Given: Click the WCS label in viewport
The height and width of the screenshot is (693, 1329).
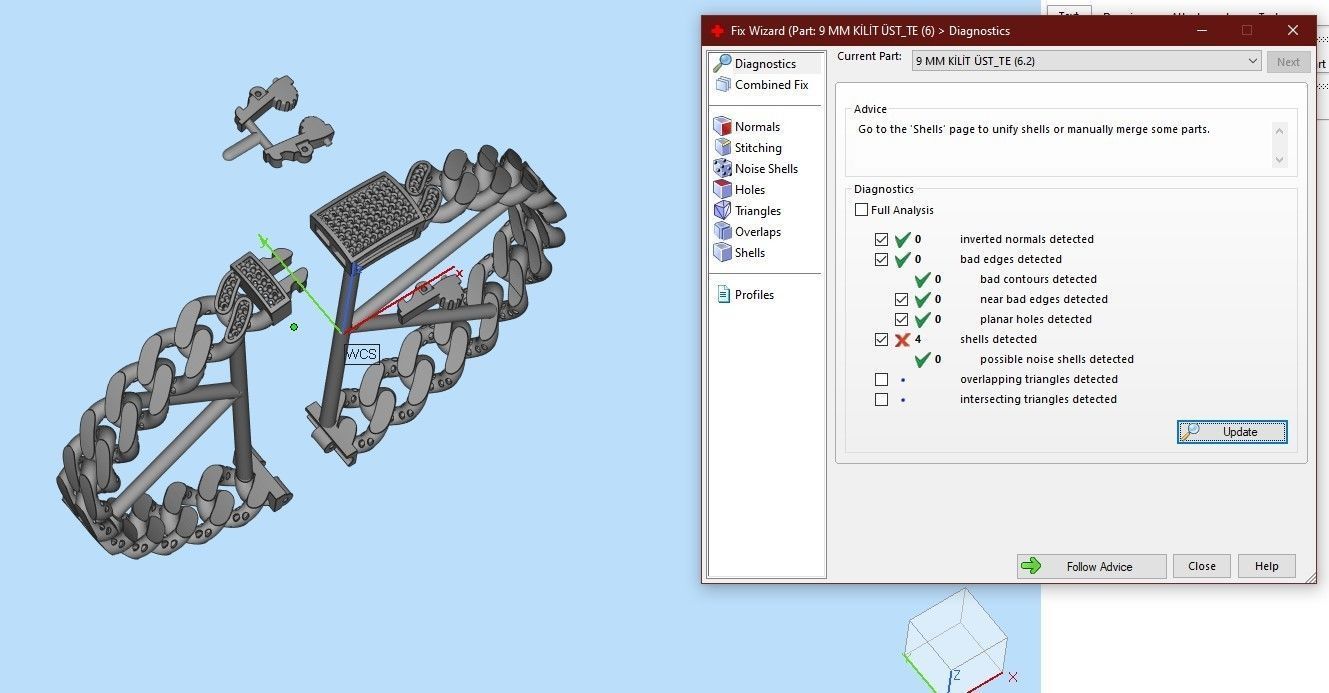Looking at the screenshot, I should point(362,354).
